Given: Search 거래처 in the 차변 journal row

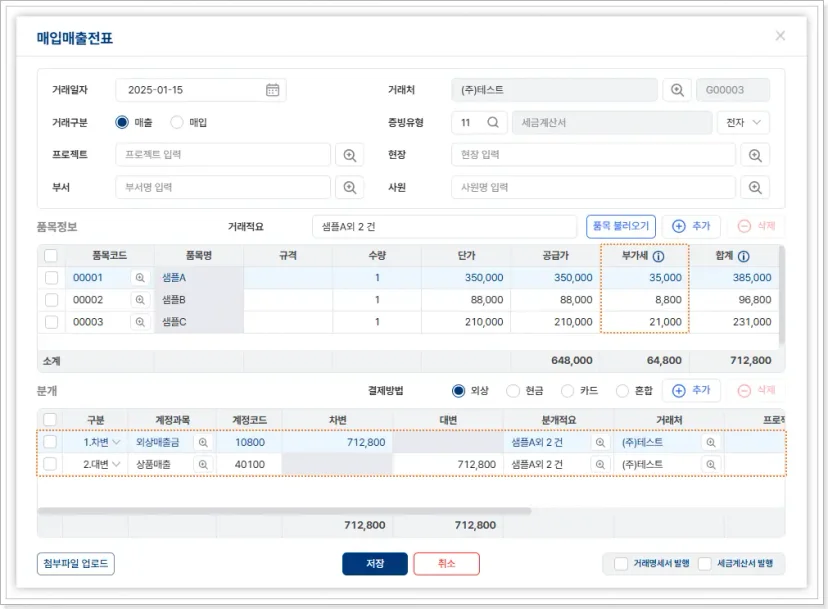Looking at the screenshot, I should point(711,443).
